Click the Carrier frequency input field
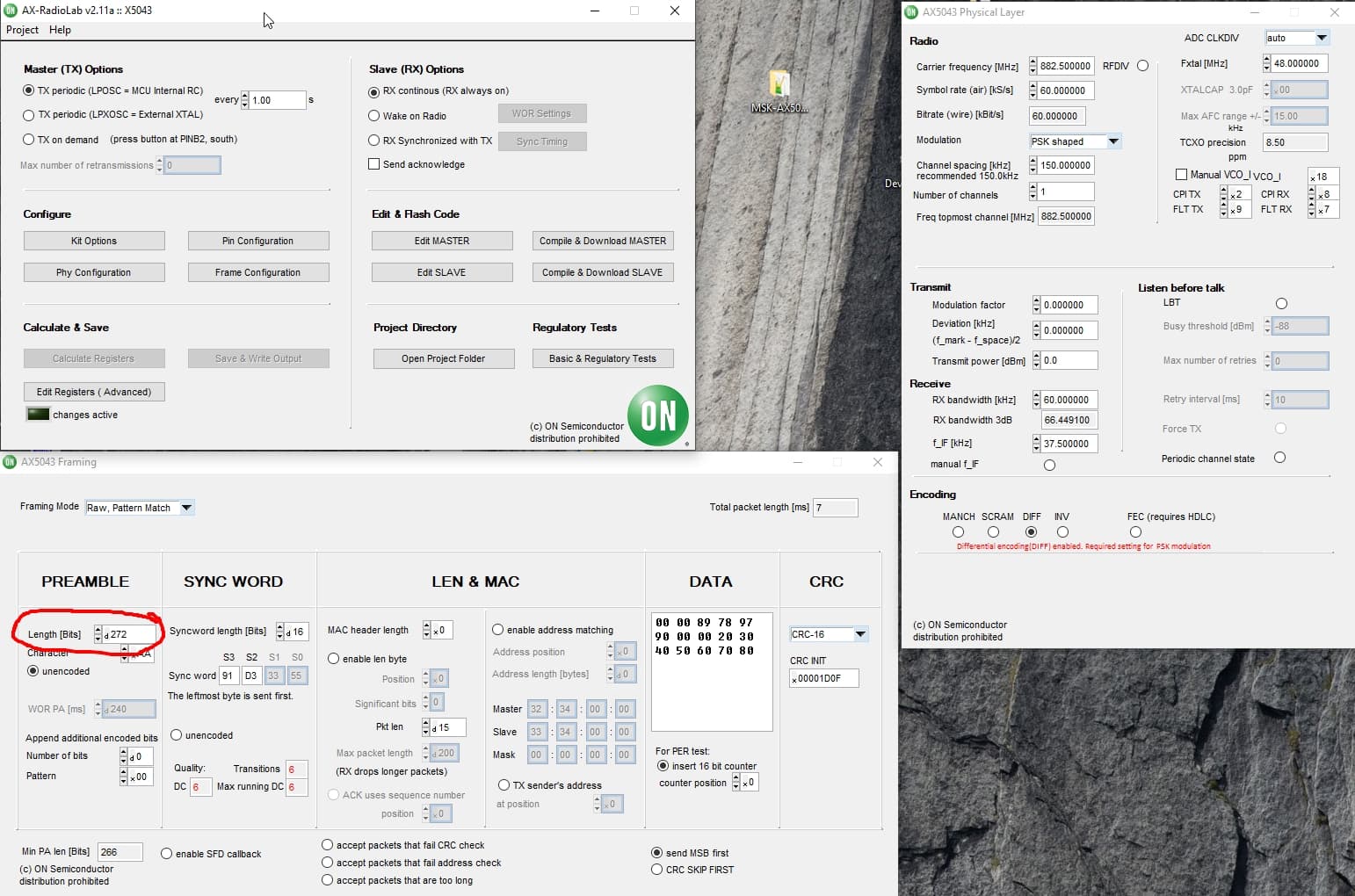Viewport: 1355px width, 896px height. click(x=1065, y=66)
